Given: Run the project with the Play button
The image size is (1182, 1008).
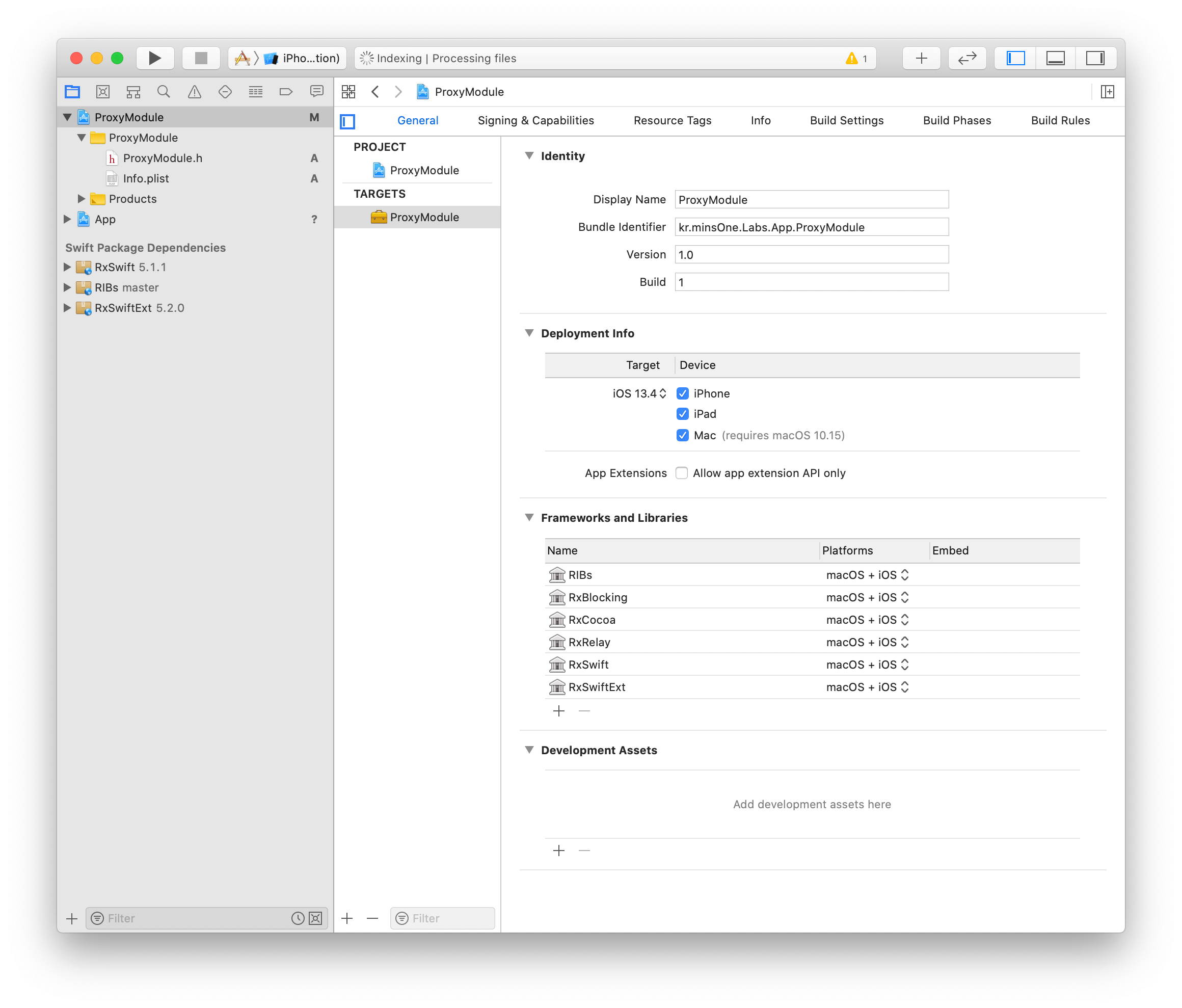Looking at the screenshot, I should 154,58.
